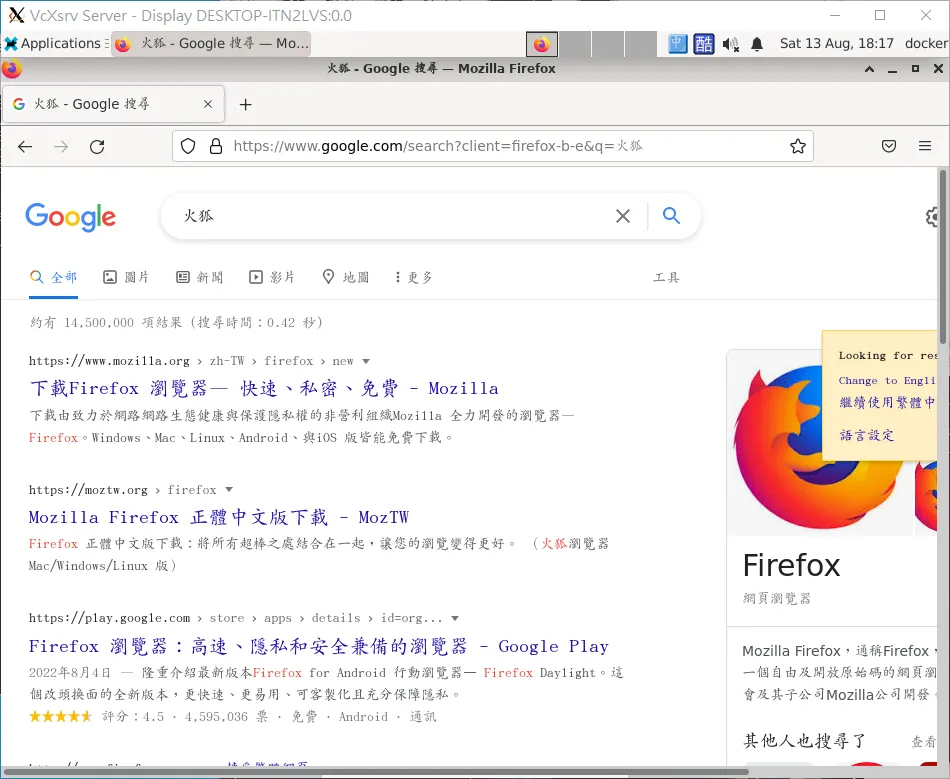Expand the 更多 more options menu
Image resolution: width=950 pixels, height=779 pixels.
click(x=414, y=277)
